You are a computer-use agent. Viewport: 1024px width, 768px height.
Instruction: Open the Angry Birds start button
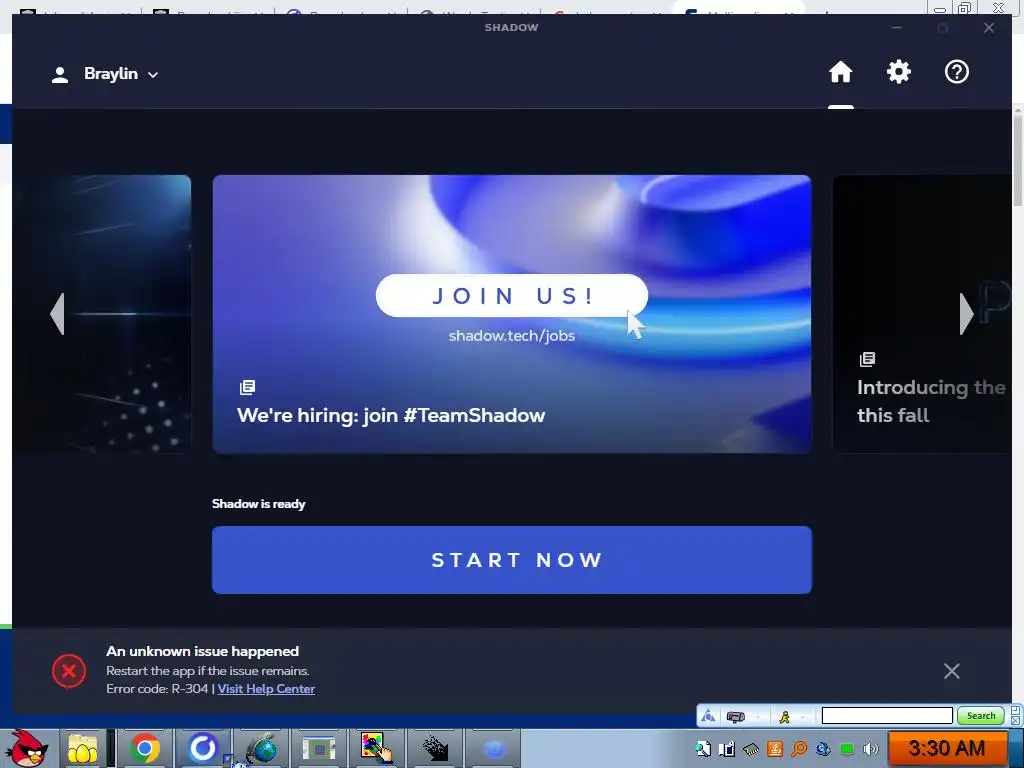coord(27,748)
